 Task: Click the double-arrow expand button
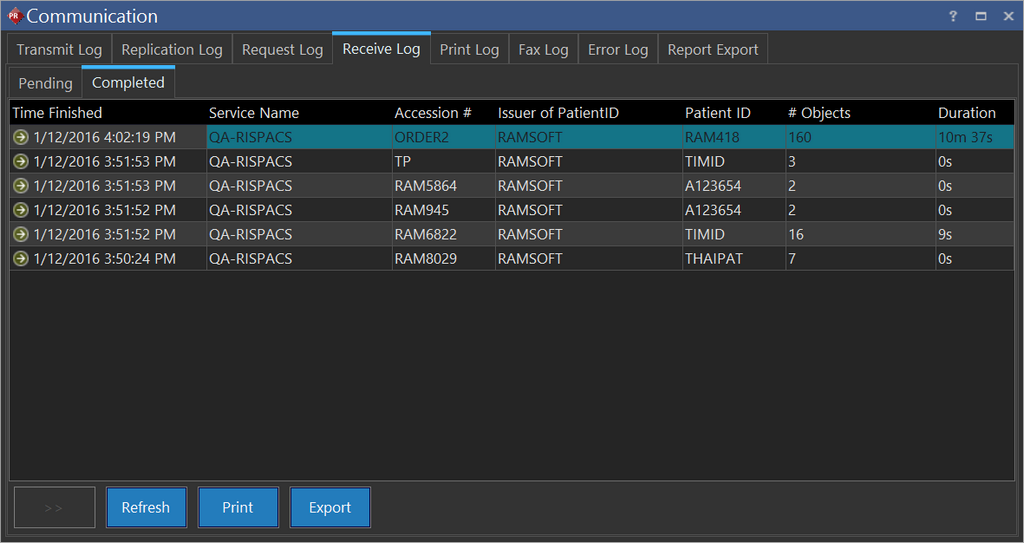tap(54, 507)
